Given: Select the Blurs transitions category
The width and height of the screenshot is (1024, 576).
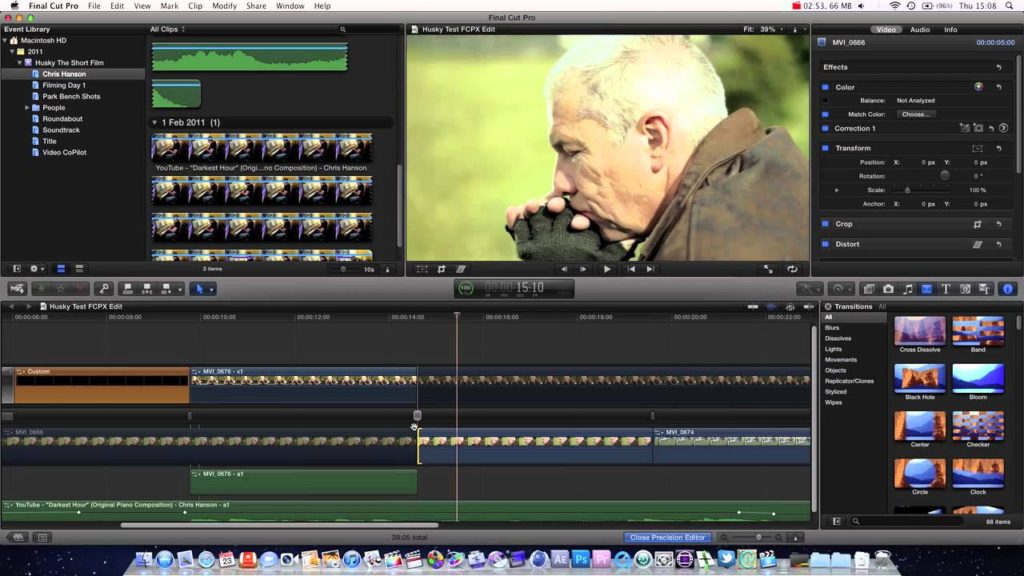Looking at the screenshot, I should (x=832, y=328).
